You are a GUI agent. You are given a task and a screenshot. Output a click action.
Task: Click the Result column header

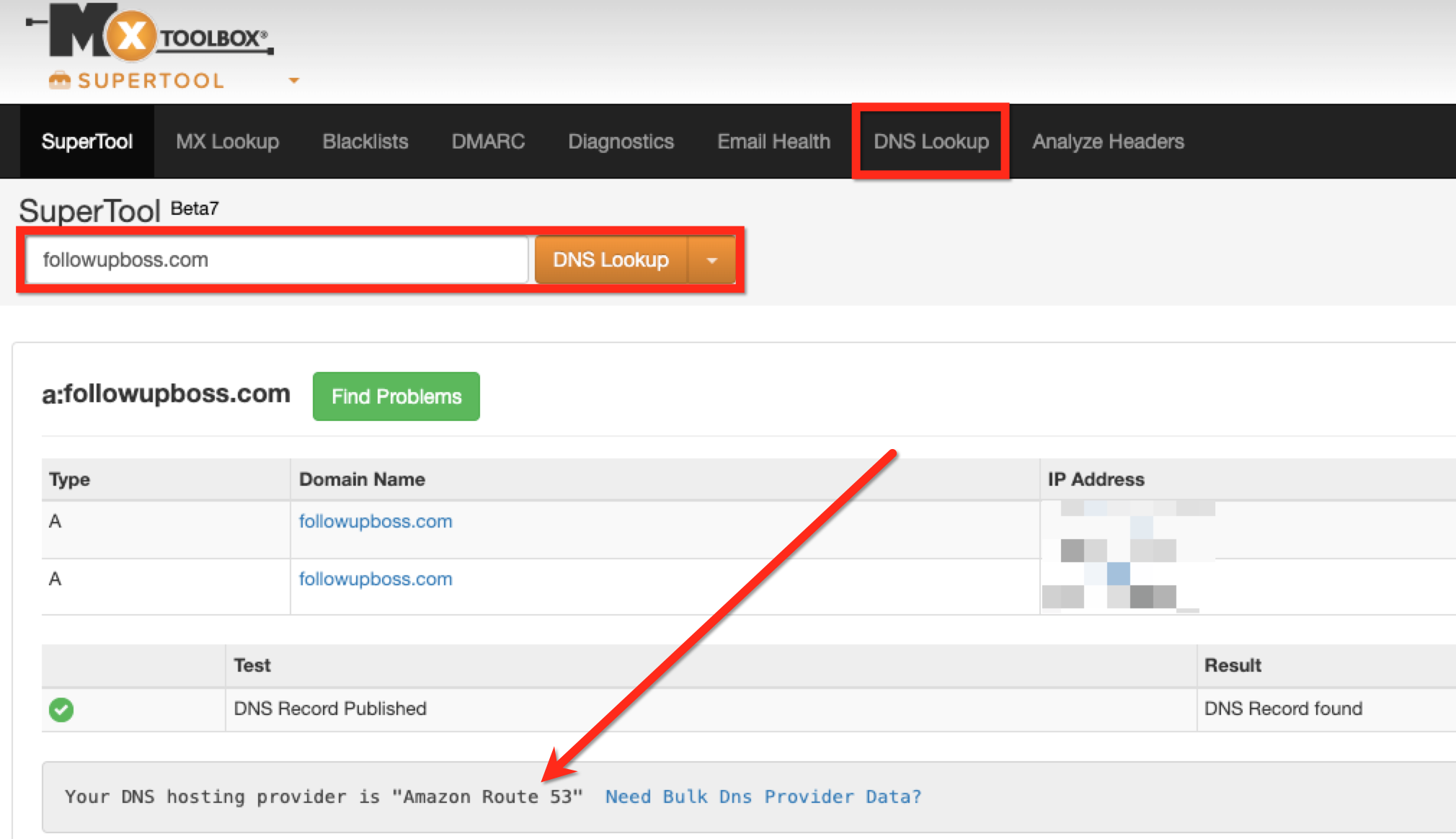[x=1233, y=665]
